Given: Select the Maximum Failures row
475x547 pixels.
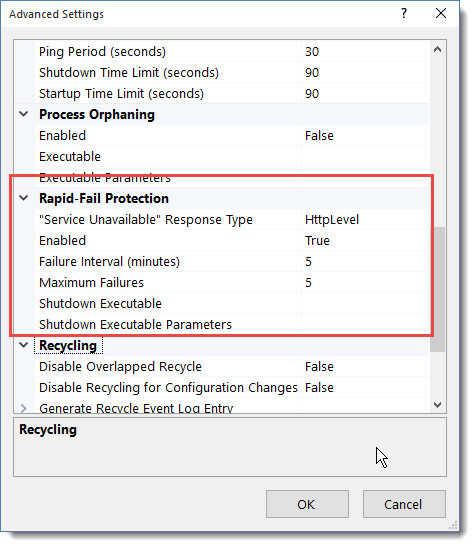Looking at the screenshot, I should [232, 283].
